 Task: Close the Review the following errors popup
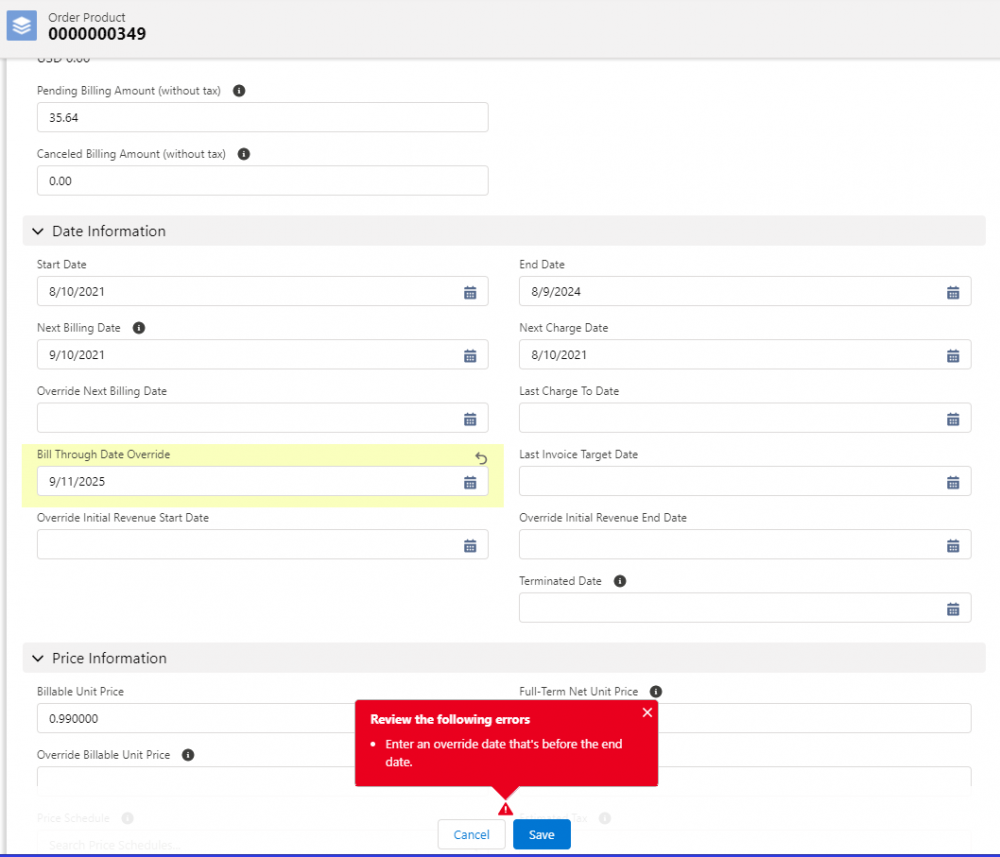(647, 712)
